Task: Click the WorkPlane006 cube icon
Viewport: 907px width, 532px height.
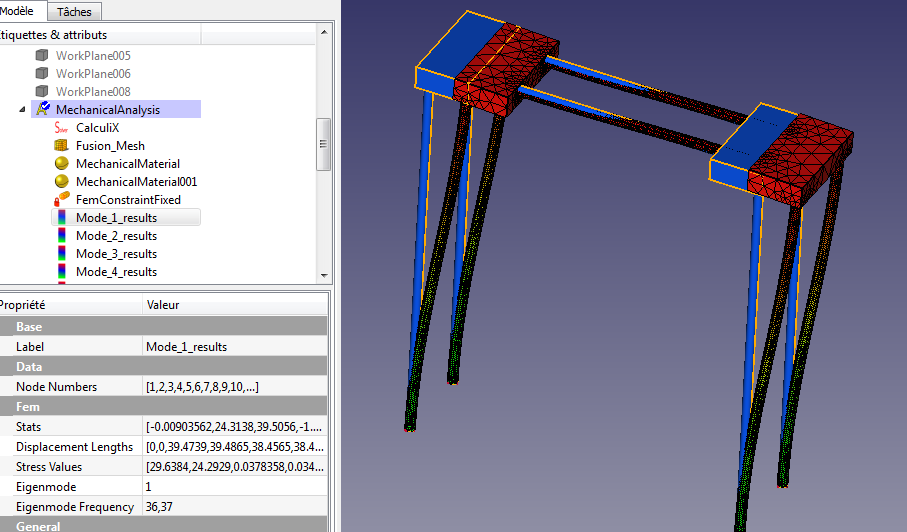Action: 42,73
